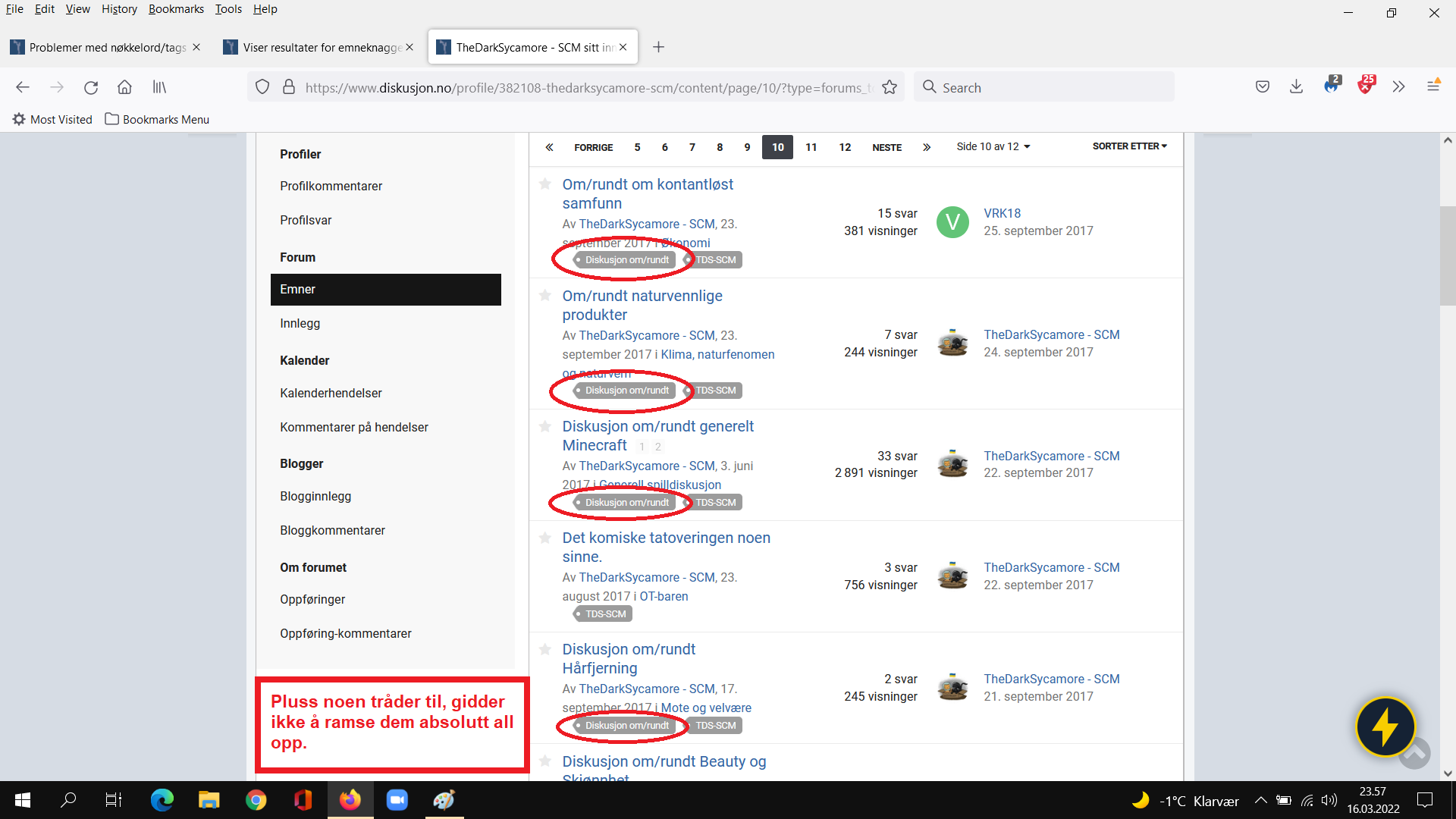Click 'Neste' next page button

(886, 147)
